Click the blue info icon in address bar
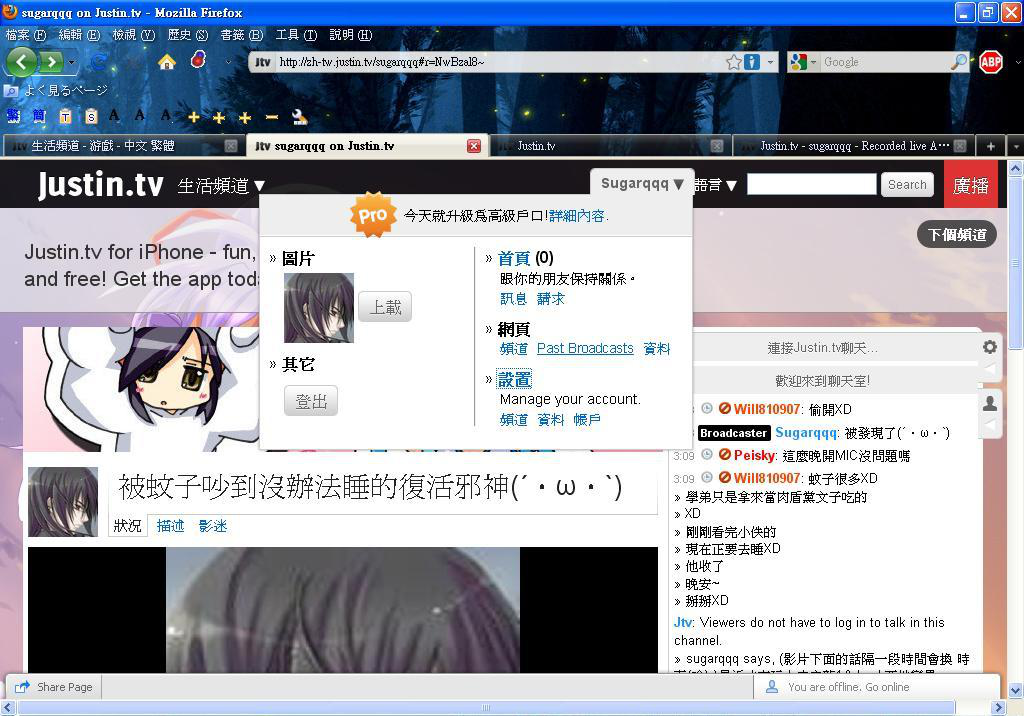 click(x=752, y=62)
